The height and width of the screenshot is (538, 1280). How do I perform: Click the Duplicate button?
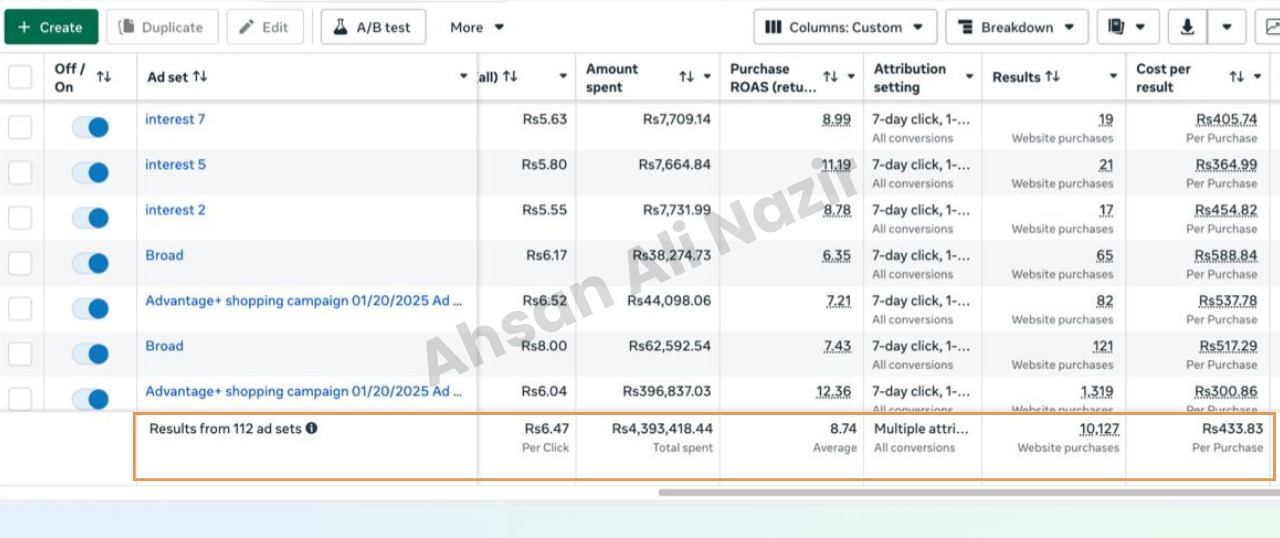pyautogui.click(x=161, y=27)
